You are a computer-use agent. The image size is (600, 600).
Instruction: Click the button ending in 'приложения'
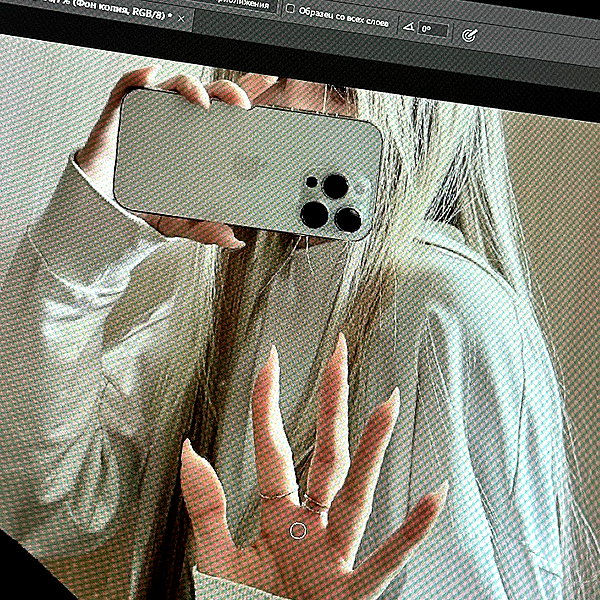click(x=245, y=5)
